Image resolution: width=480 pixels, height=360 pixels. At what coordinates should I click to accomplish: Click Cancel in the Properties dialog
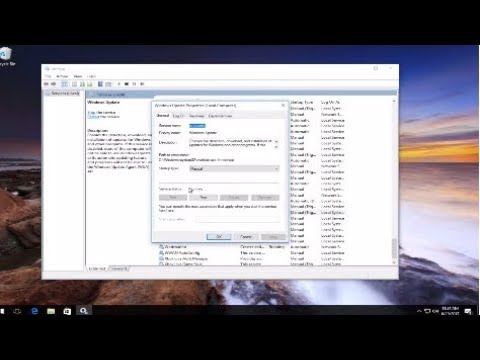(x=246, y=236)
